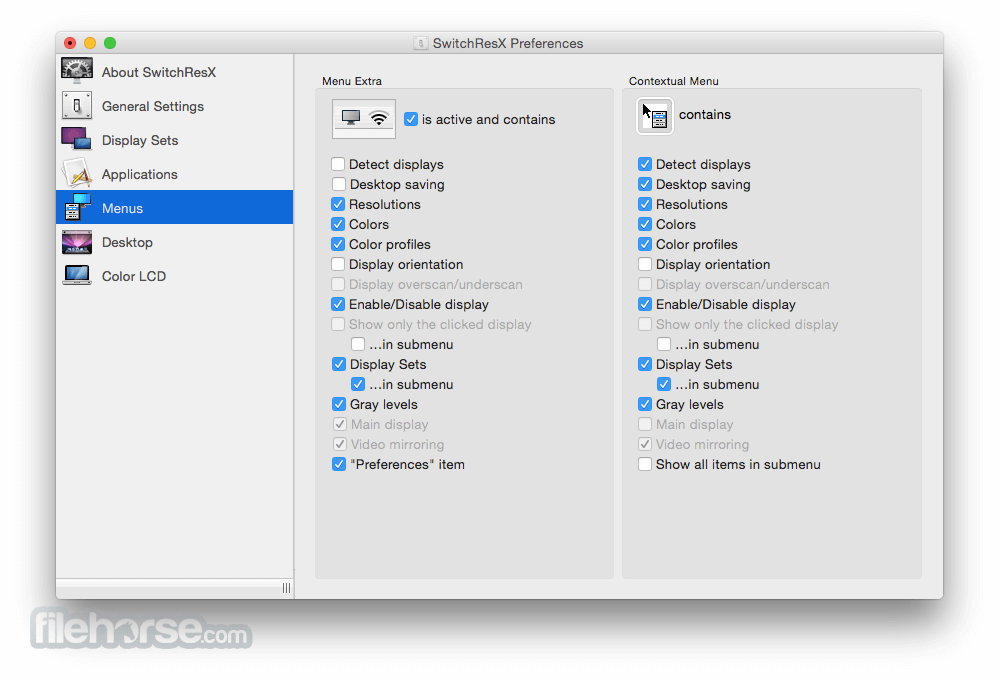
Task: Uncheck Display Sets submenu option in Menu Extra
Action: (358, 384)
